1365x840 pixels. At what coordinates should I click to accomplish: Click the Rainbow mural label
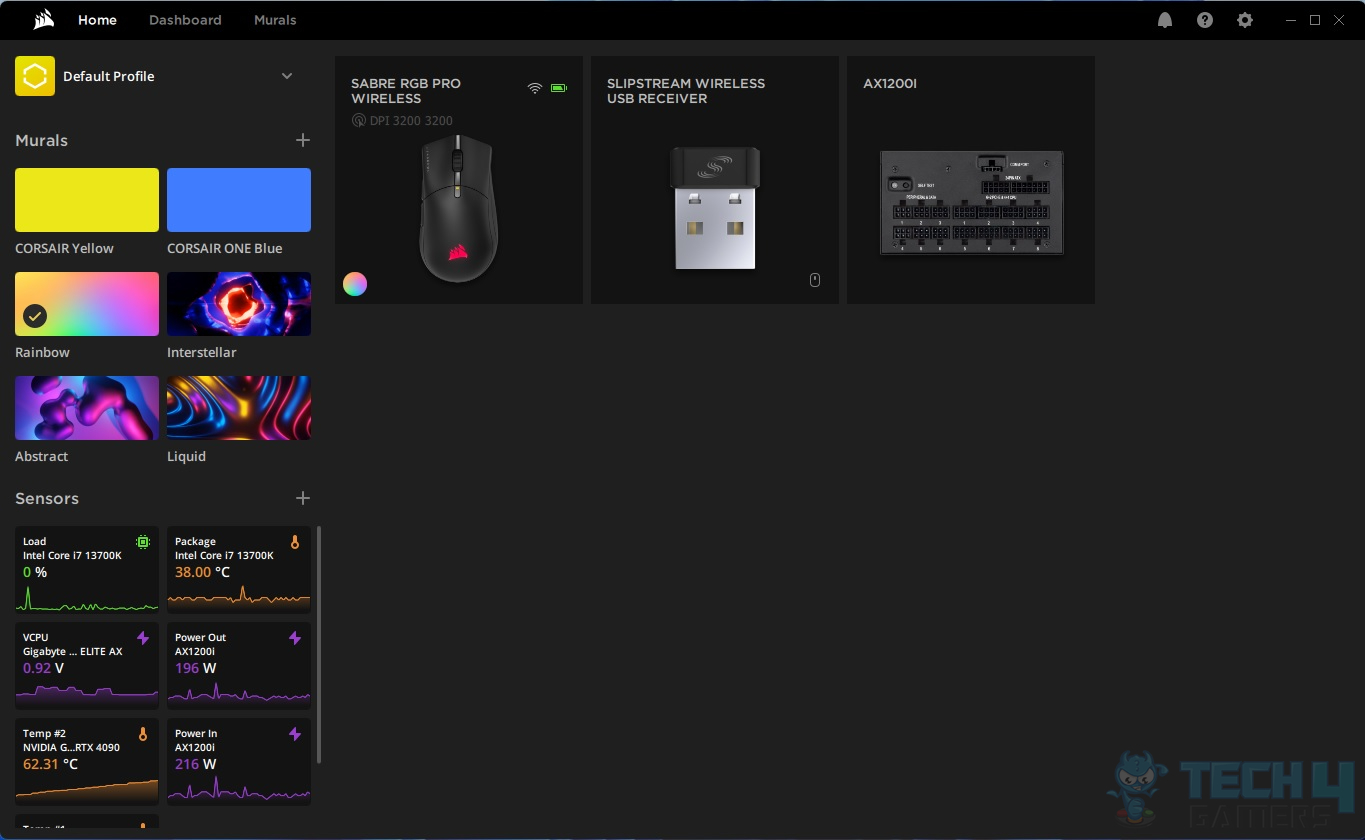click(x=42, y=353)
